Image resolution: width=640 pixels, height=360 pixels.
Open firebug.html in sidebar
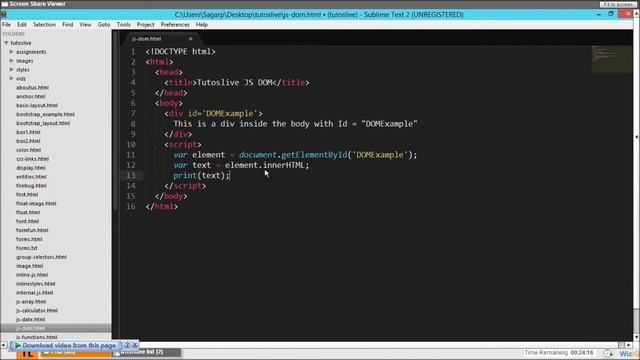[31, 185]
